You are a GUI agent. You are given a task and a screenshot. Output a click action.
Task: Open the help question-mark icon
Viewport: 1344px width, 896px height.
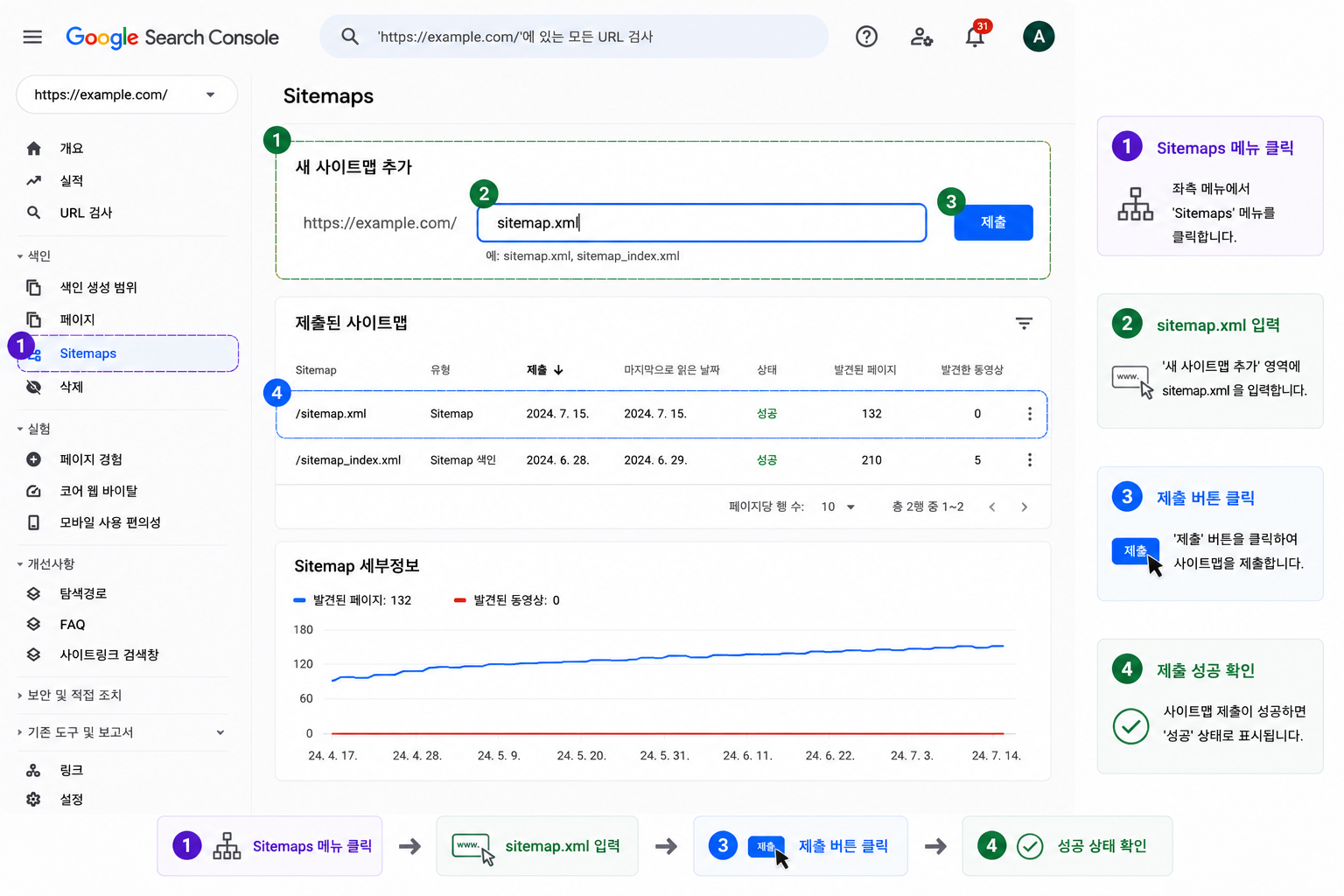click(866, 37)
